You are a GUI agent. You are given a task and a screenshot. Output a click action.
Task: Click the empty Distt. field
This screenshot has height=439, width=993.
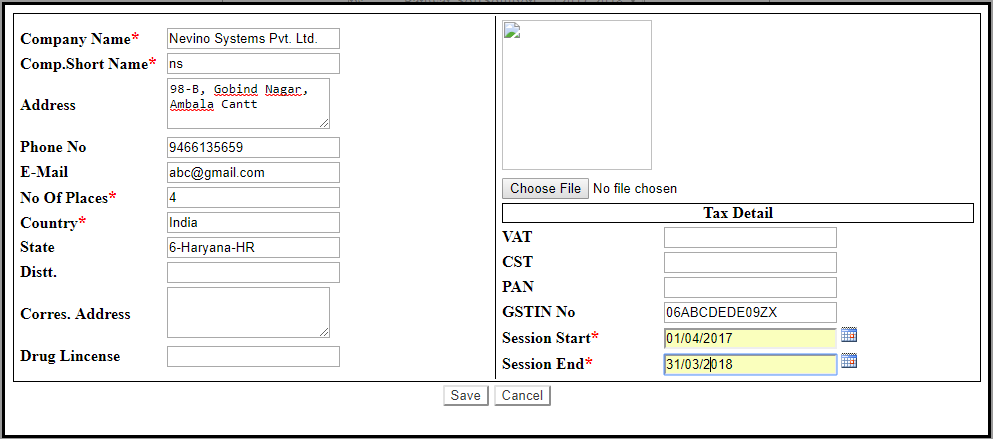point(253,272)
